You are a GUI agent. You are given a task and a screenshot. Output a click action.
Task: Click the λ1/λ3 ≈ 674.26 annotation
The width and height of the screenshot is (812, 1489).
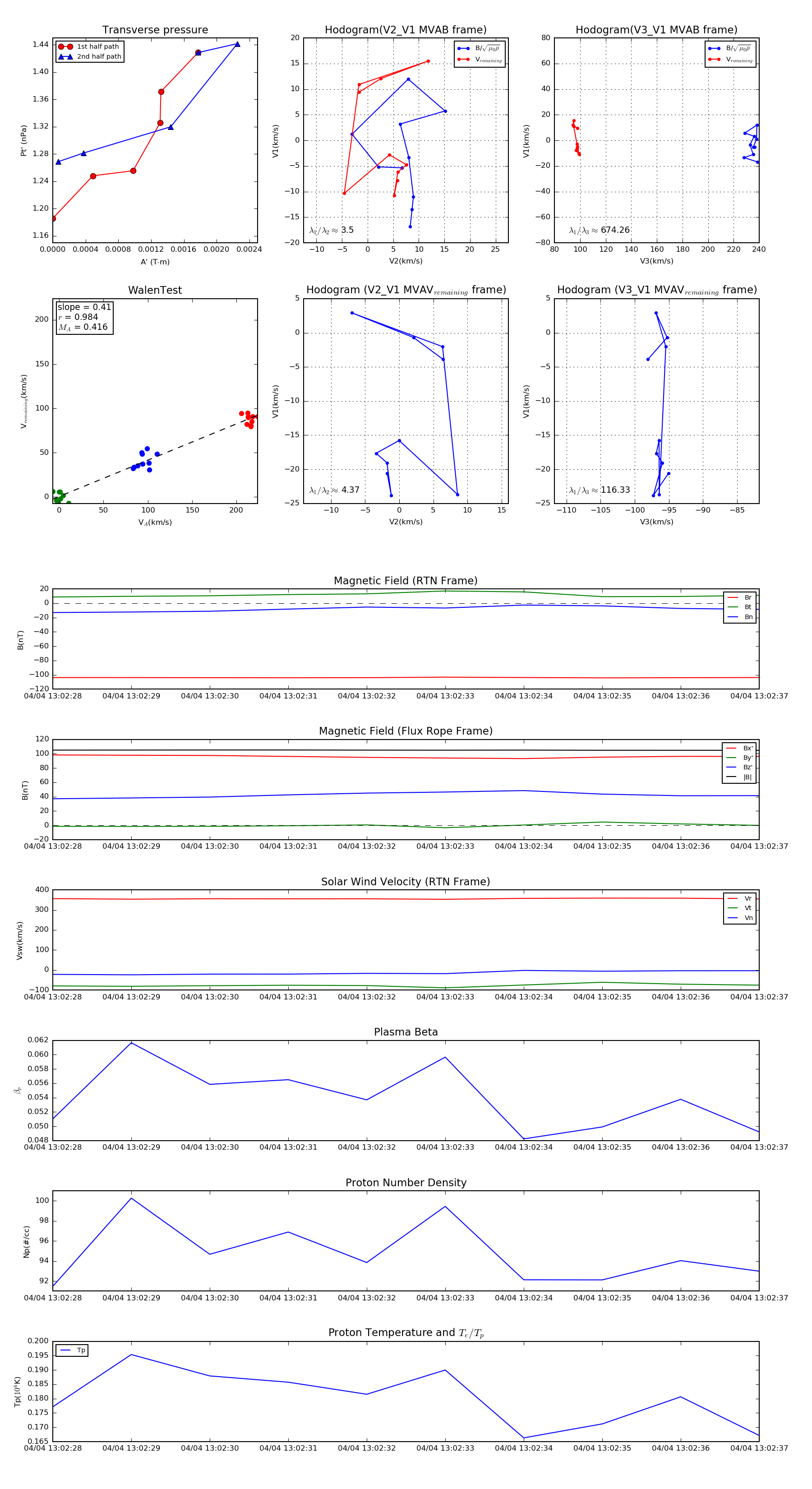[x=600, y=230]
